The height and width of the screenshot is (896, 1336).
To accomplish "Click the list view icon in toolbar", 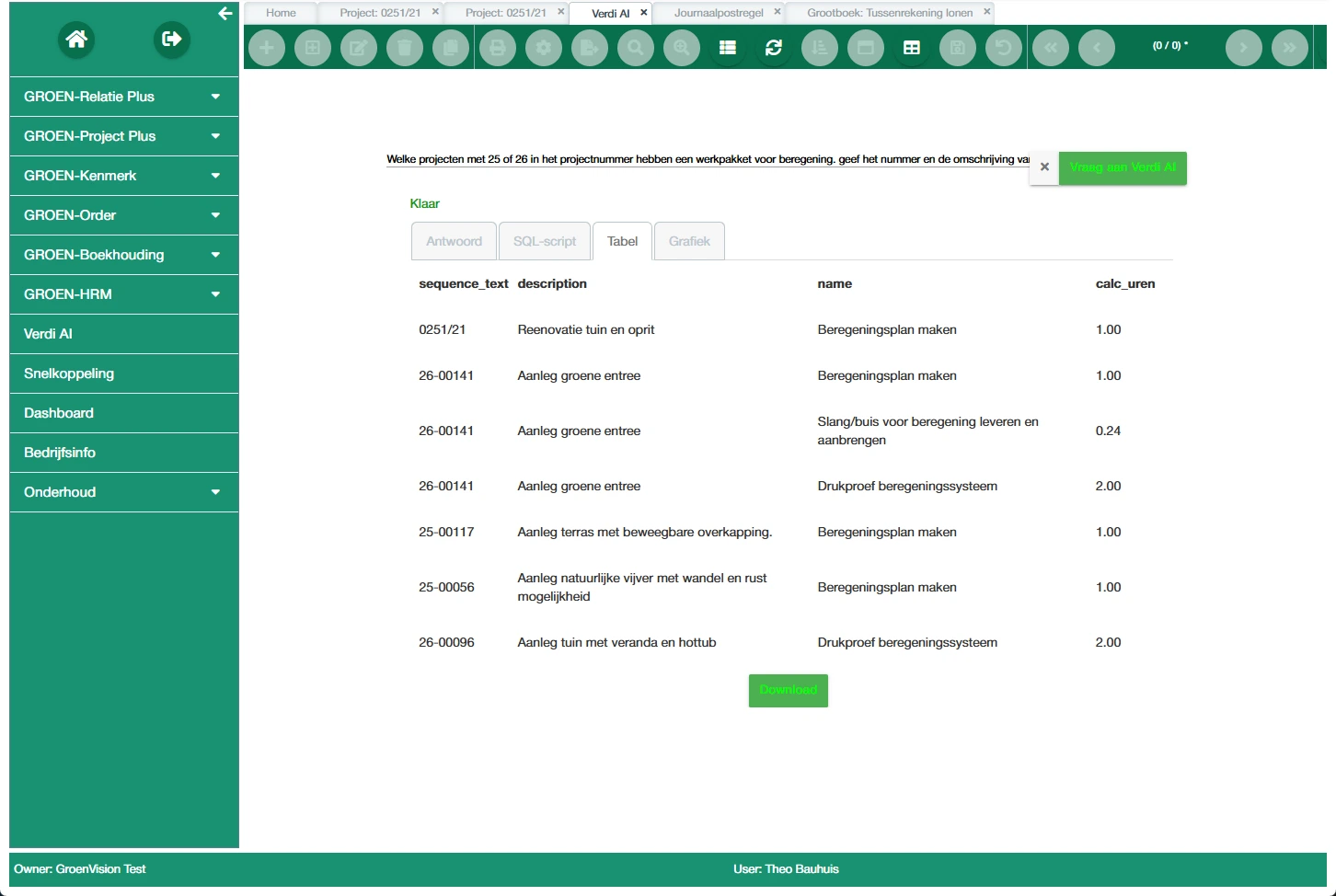I will [x=727, y=48].
